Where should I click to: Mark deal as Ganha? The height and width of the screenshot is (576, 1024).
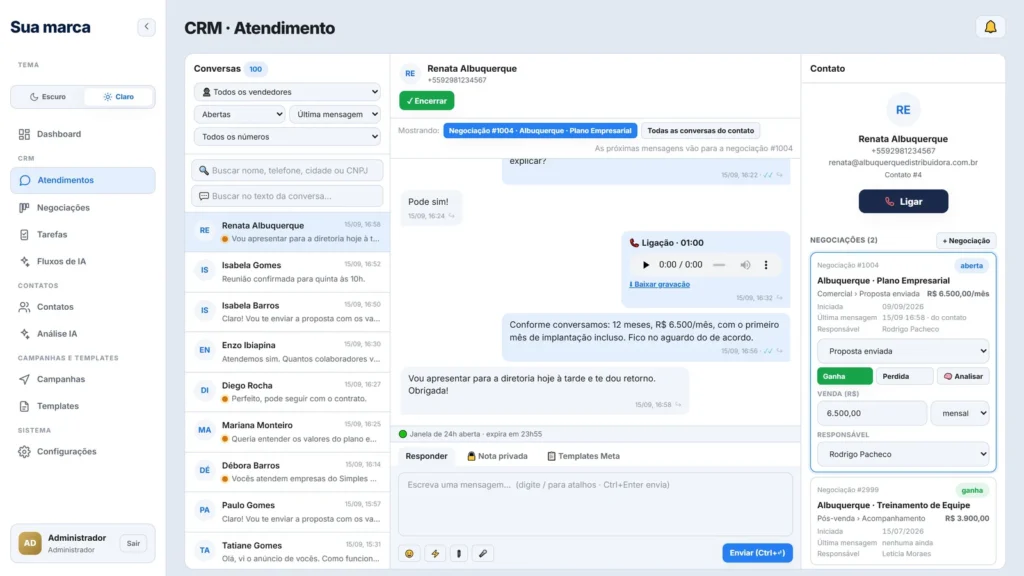(844, 377)
